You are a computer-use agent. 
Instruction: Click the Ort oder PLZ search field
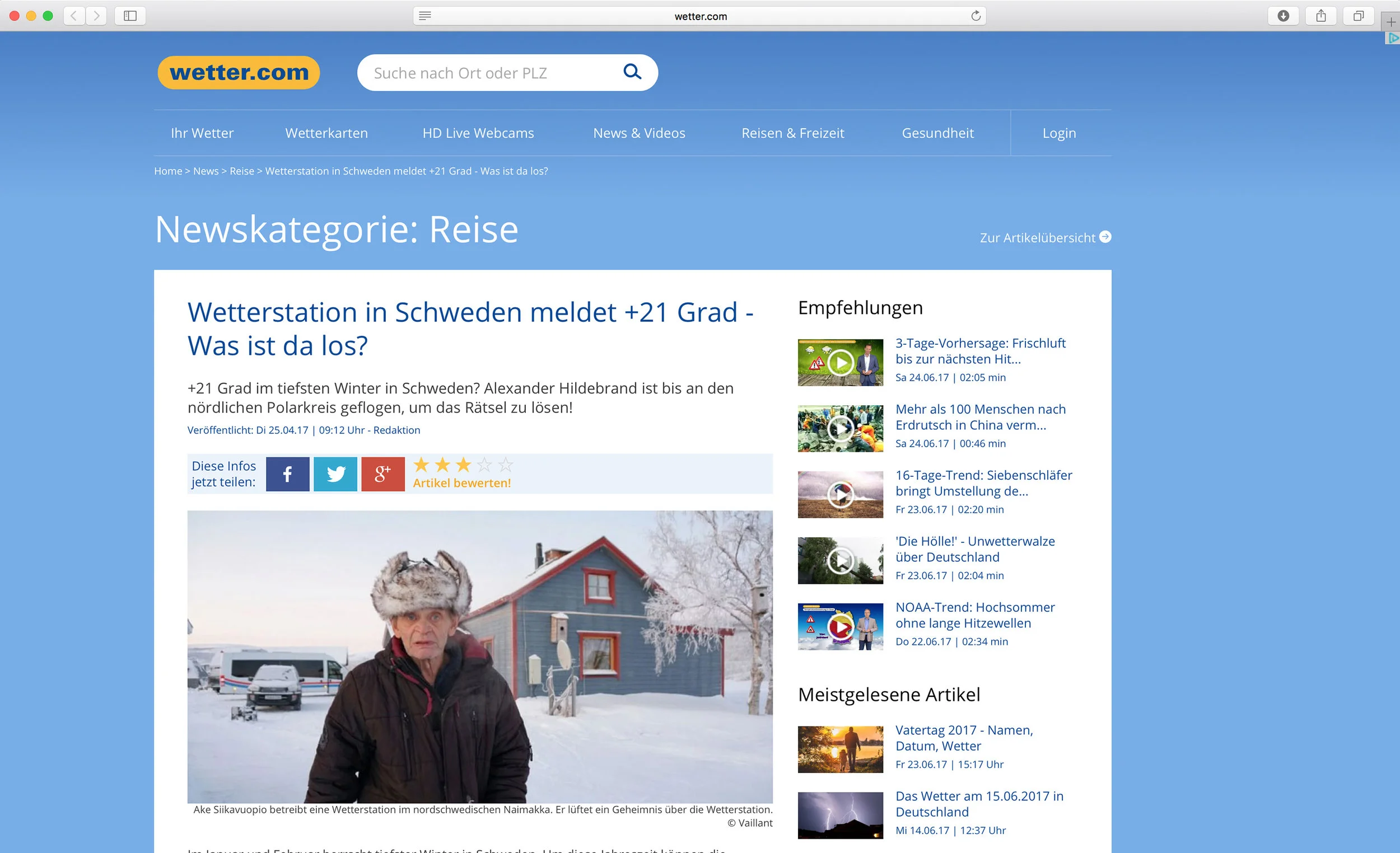(x=489, y=73)
